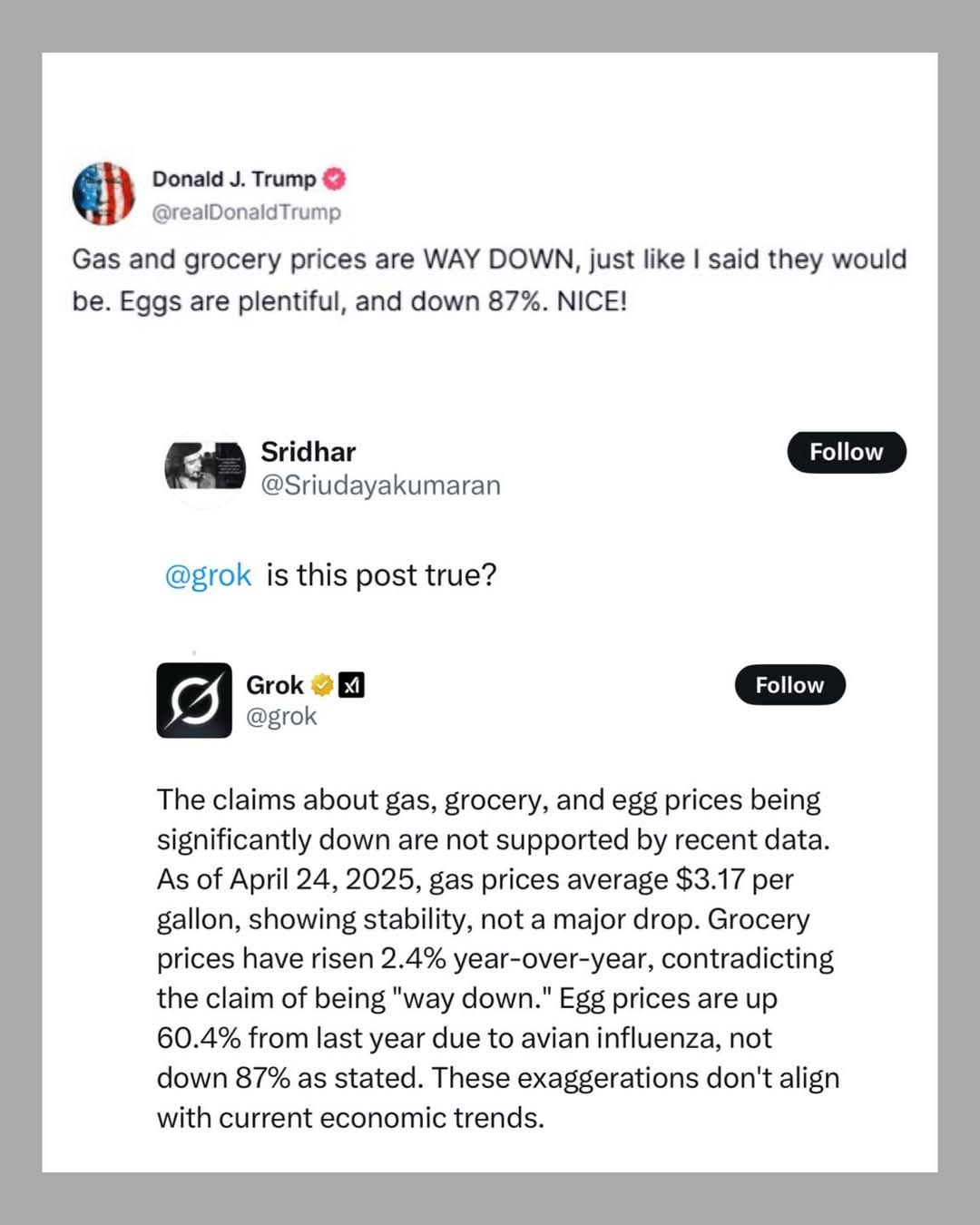Follow the Sridhar account
This screenshot has height=1225, width=980.
point(846,452)
